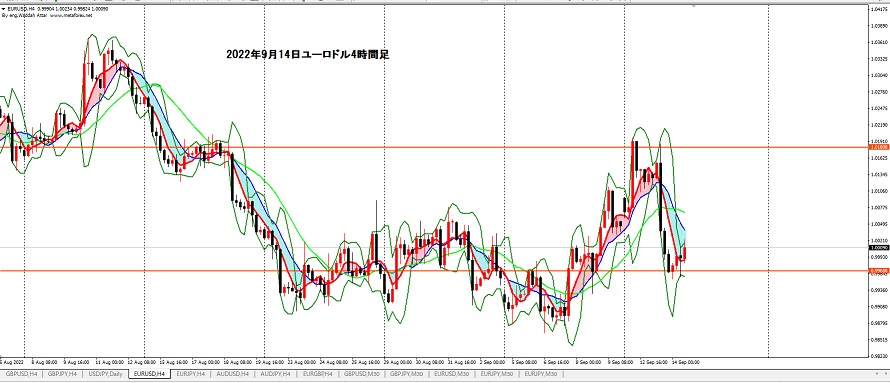Open the GBPUSD,M30 chart tab
This screenshot has height=383, width=890.
(362, 374)
